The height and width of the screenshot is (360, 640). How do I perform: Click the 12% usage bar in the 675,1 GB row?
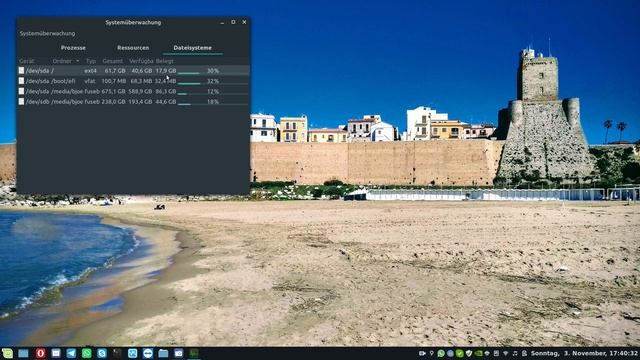click(213, 91)
